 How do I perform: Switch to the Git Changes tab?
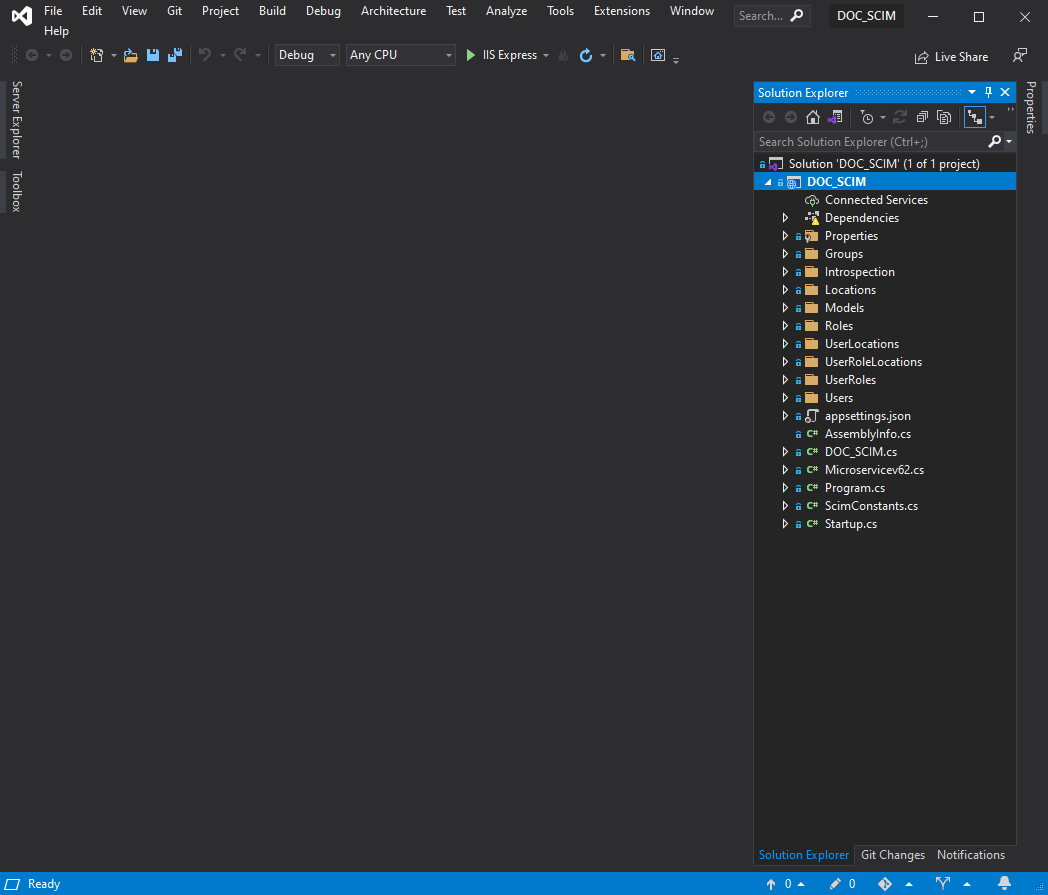point(893,855)
